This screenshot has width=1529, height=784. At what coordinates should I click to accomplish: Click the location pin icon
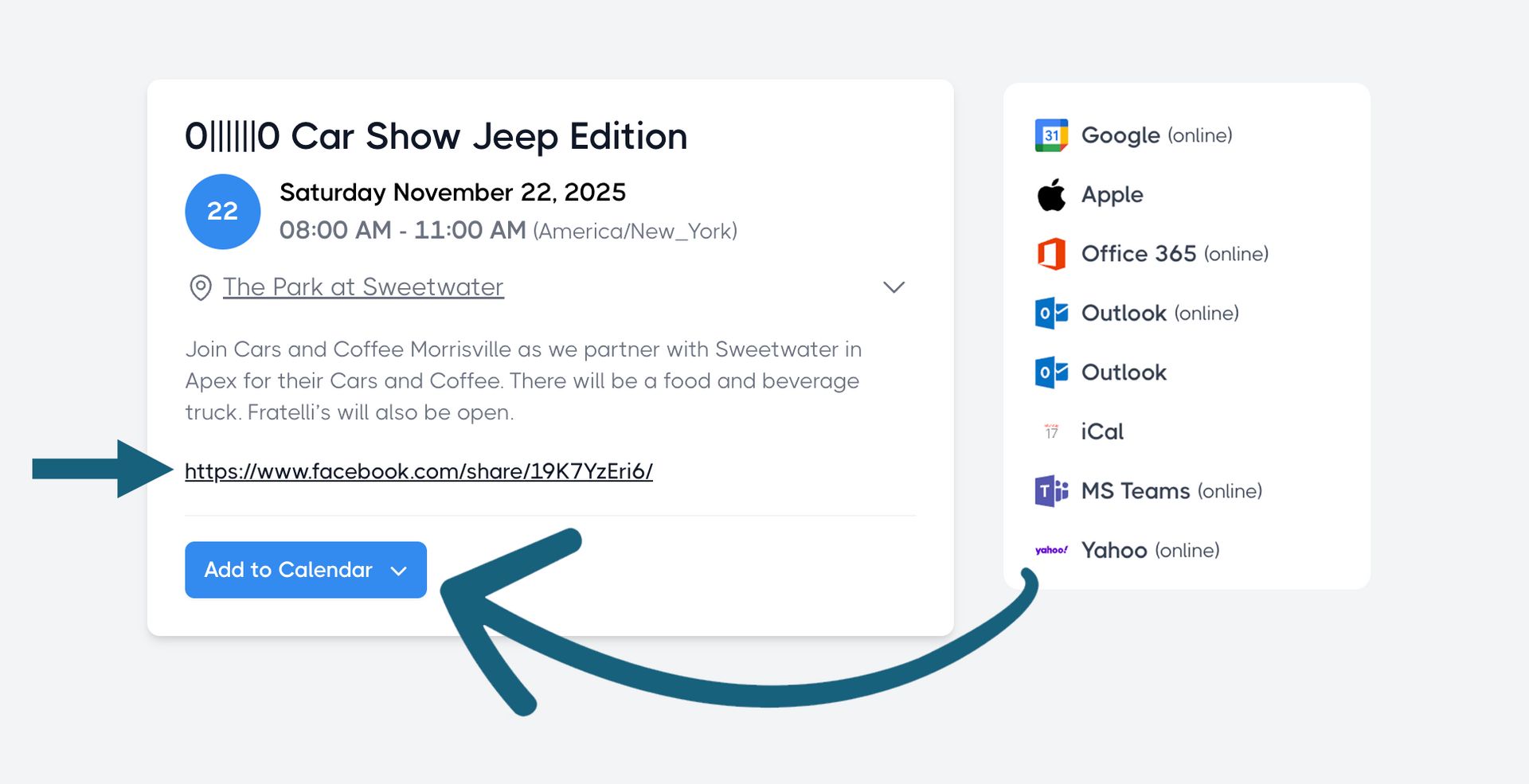coord(201,287)
